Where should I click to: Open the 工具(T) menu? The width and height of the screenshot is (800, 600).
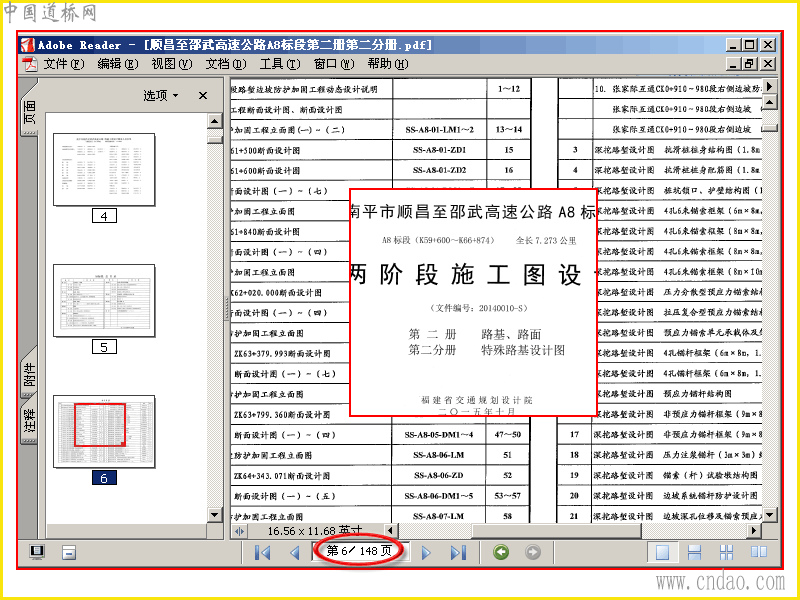[280, 64]
